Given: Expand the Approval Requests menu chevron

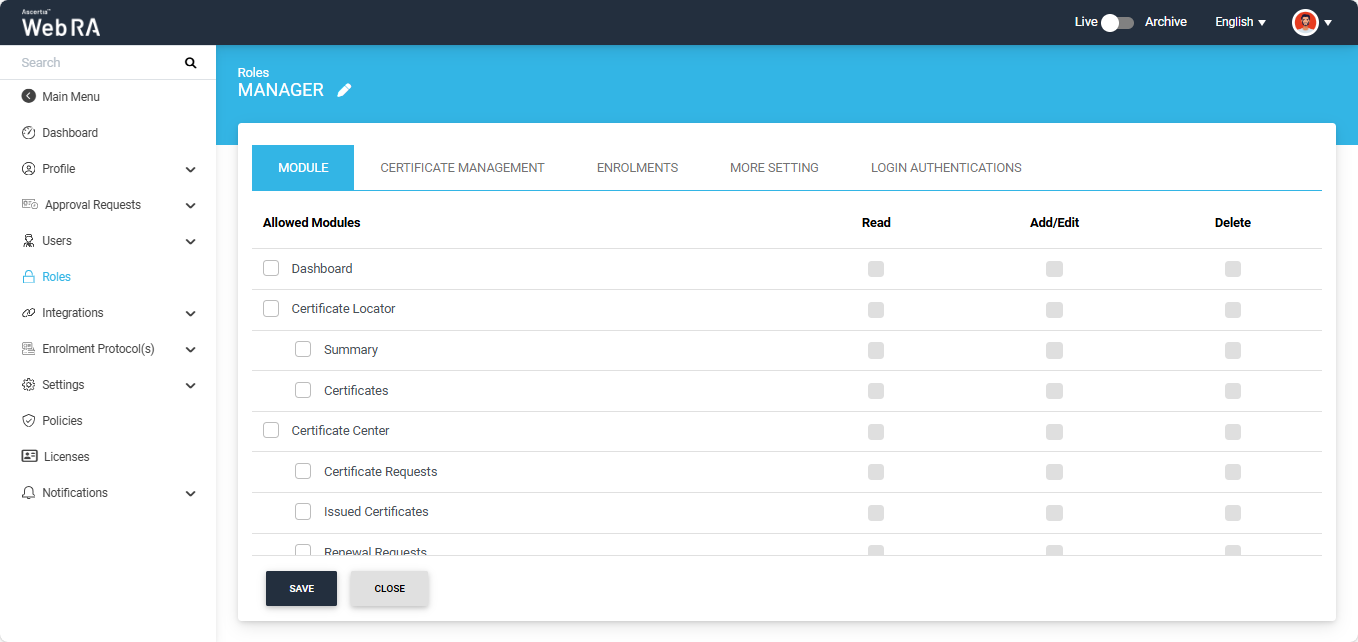Looking at the screenshot, I should [x=191, y=206].
